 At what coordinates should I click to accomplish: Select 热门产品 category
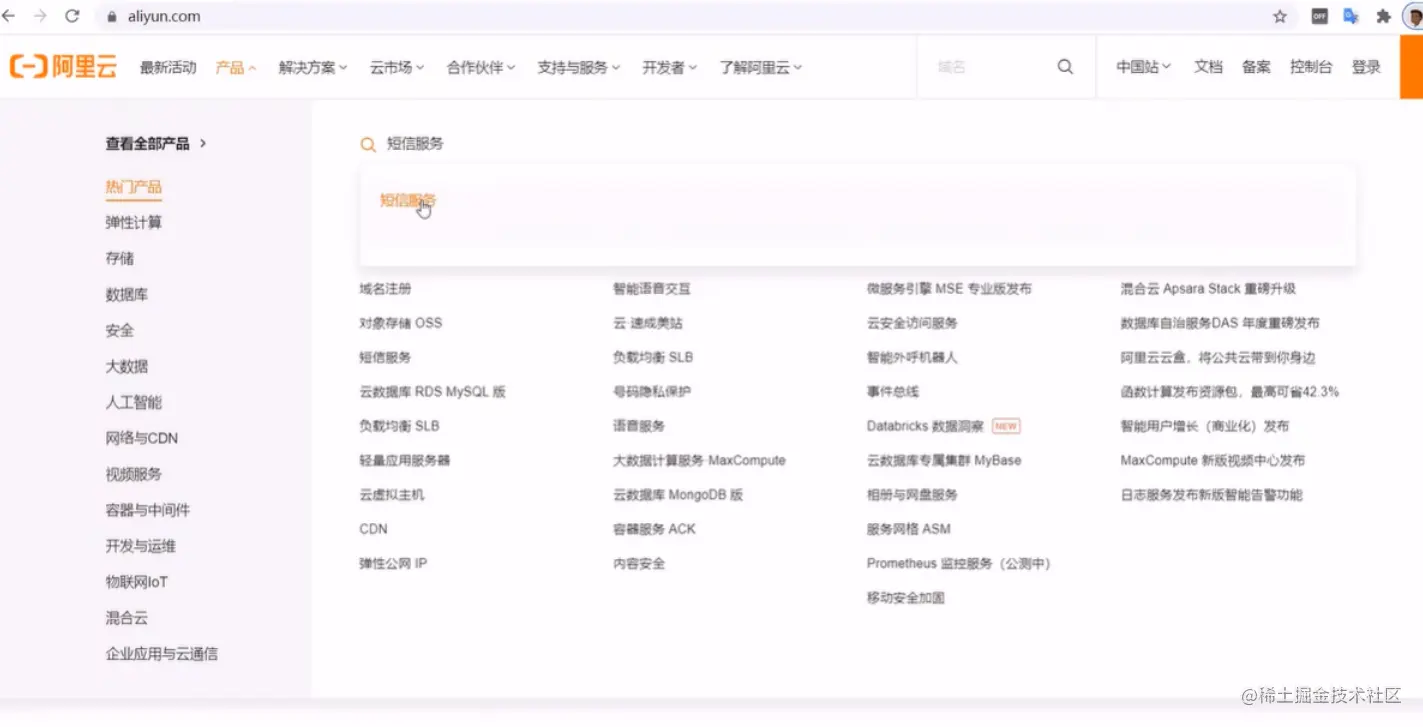pos(133,187)
